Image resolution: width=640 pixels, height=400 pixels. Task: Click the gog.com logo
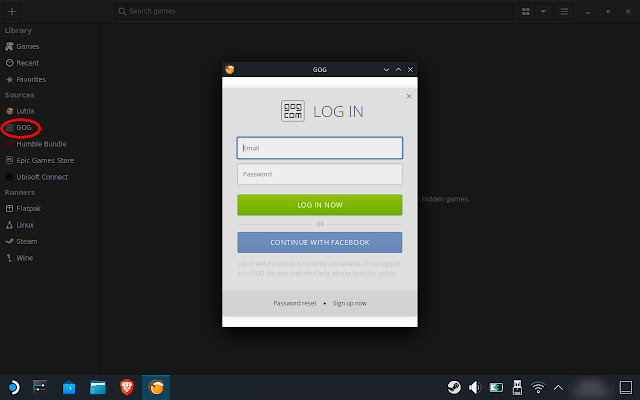pos(293,111)
